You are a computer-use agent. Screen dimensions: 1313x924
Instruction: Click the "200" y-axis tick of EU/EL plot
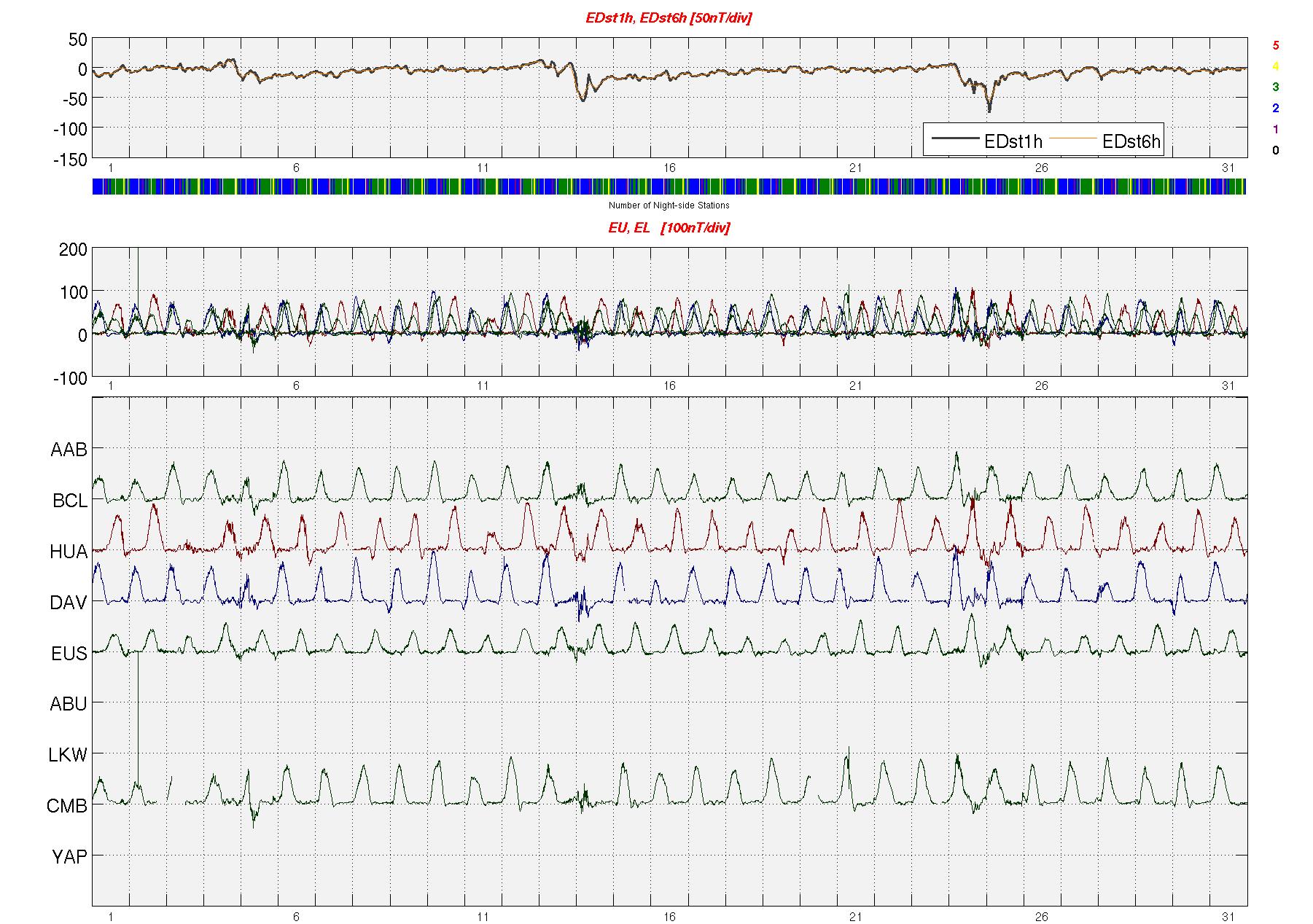(74, 250)
